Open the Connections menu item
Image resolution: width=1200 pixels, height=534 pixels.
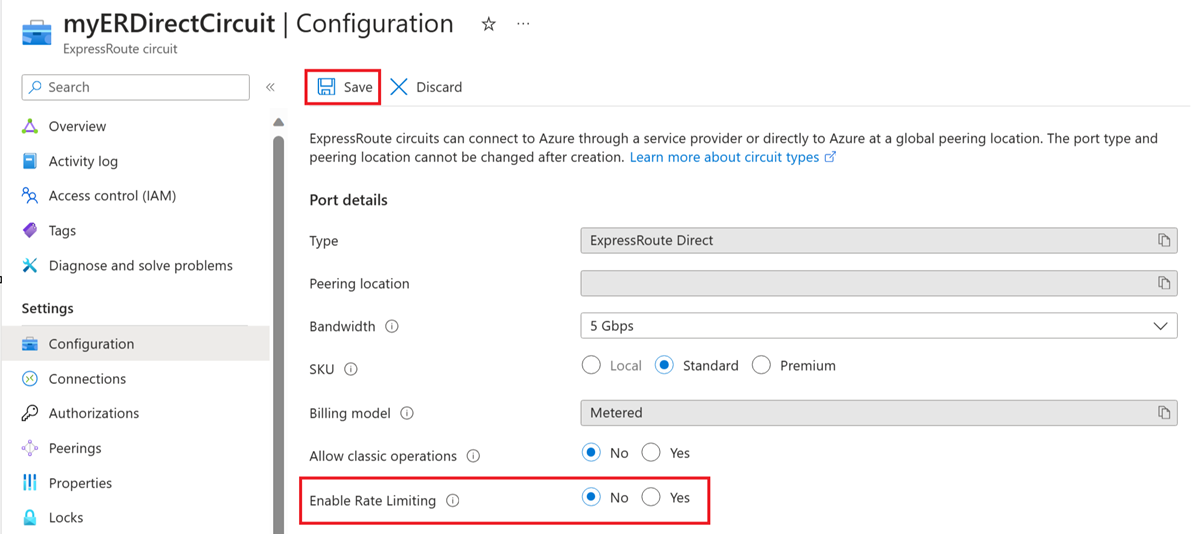pyautogui.click(x=87, y=379)
